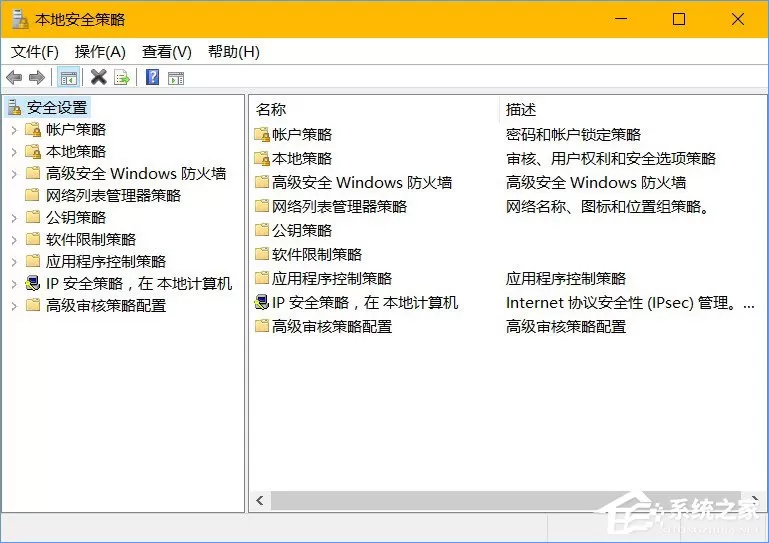Click the Back arrow toolbar icon
Viewport: 769px width, 543px height.
(14, 78)
